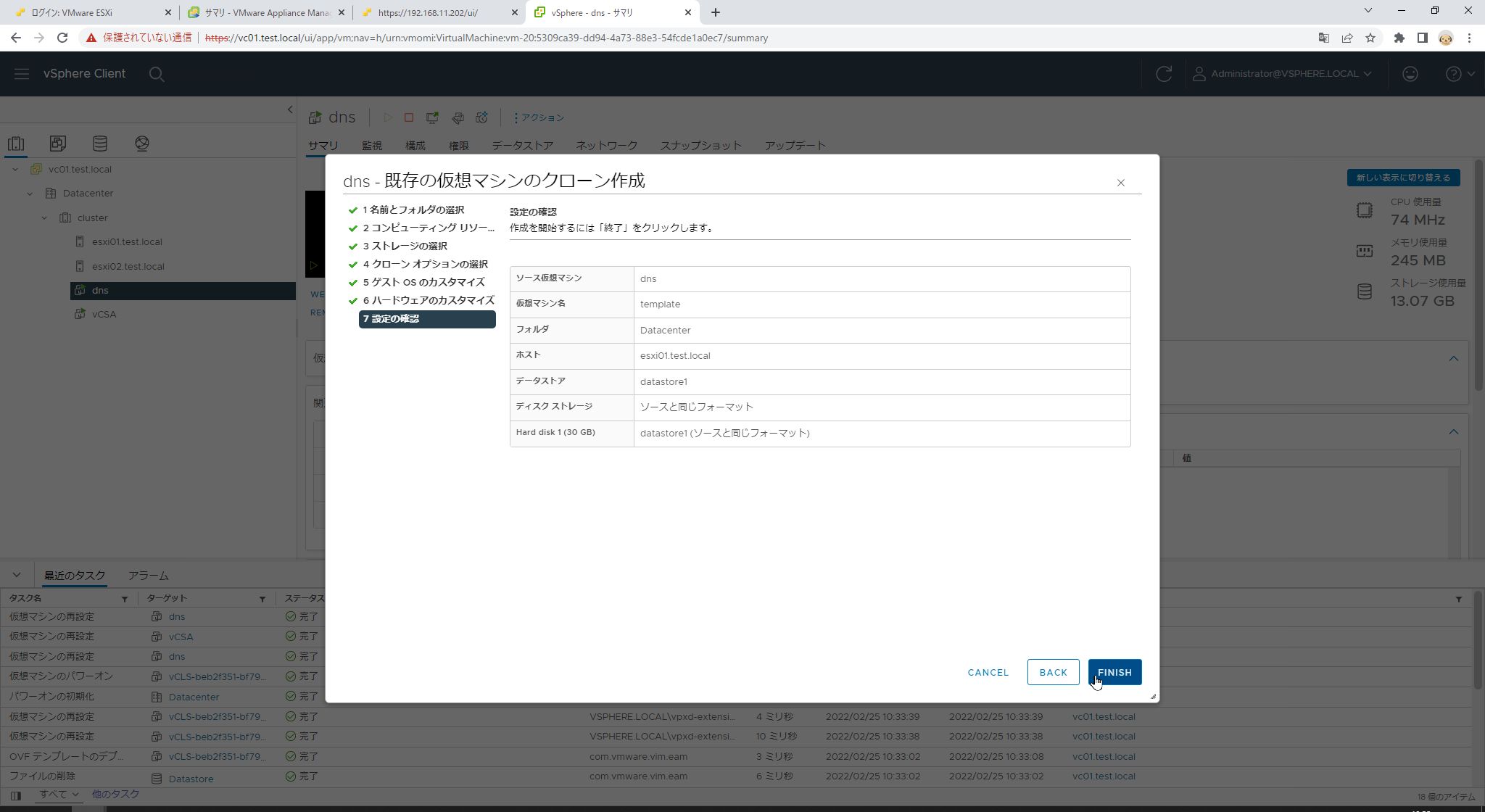Go to step 1 名前とフォルダの選択

[x=413, y=210]
